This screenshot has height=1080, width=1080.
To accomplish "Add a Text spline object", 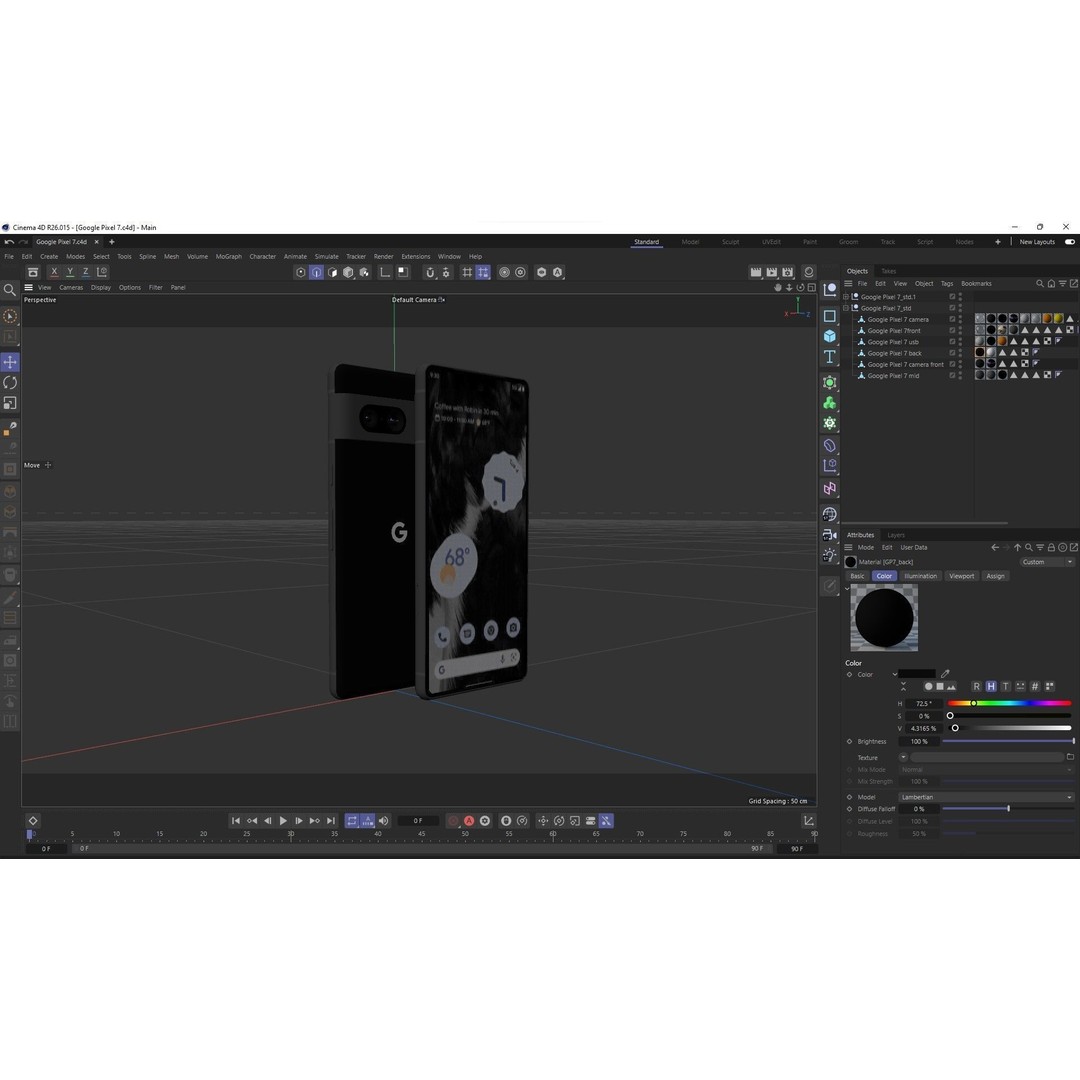I will pyautogui.click(x=829, y=357).
